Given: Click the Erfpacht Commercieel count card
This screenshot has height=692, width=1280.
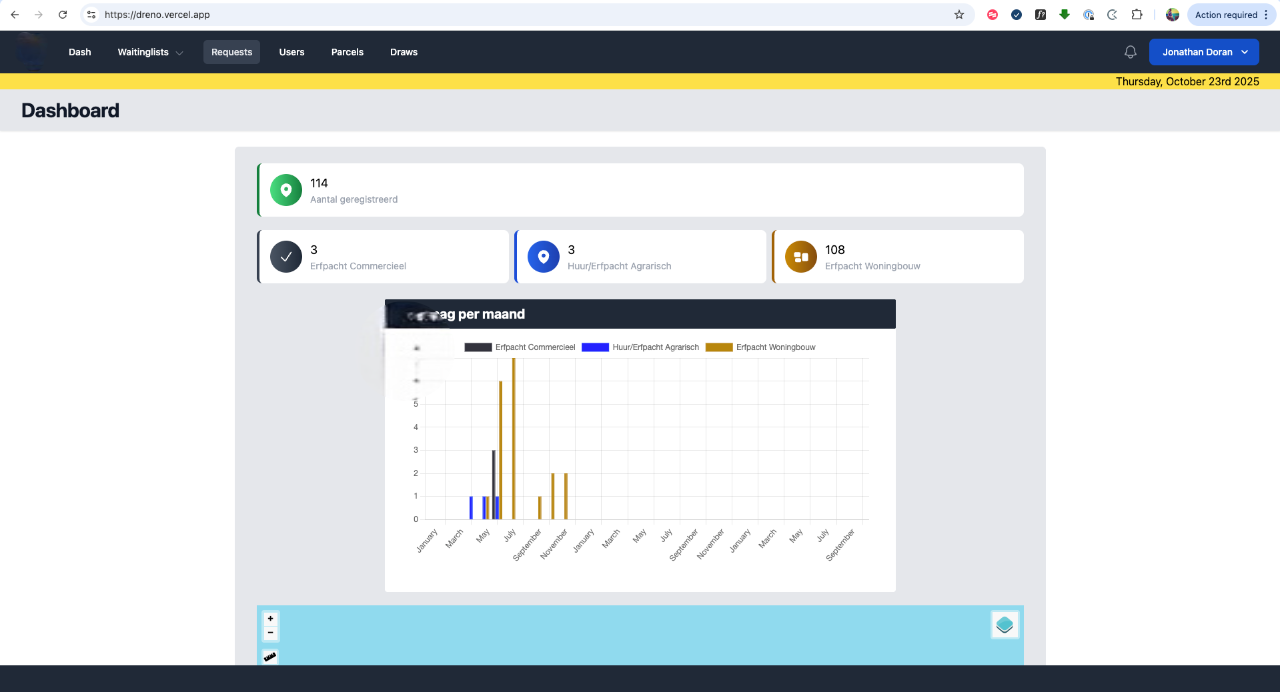Looking at the screenshot, I should 383,257.
